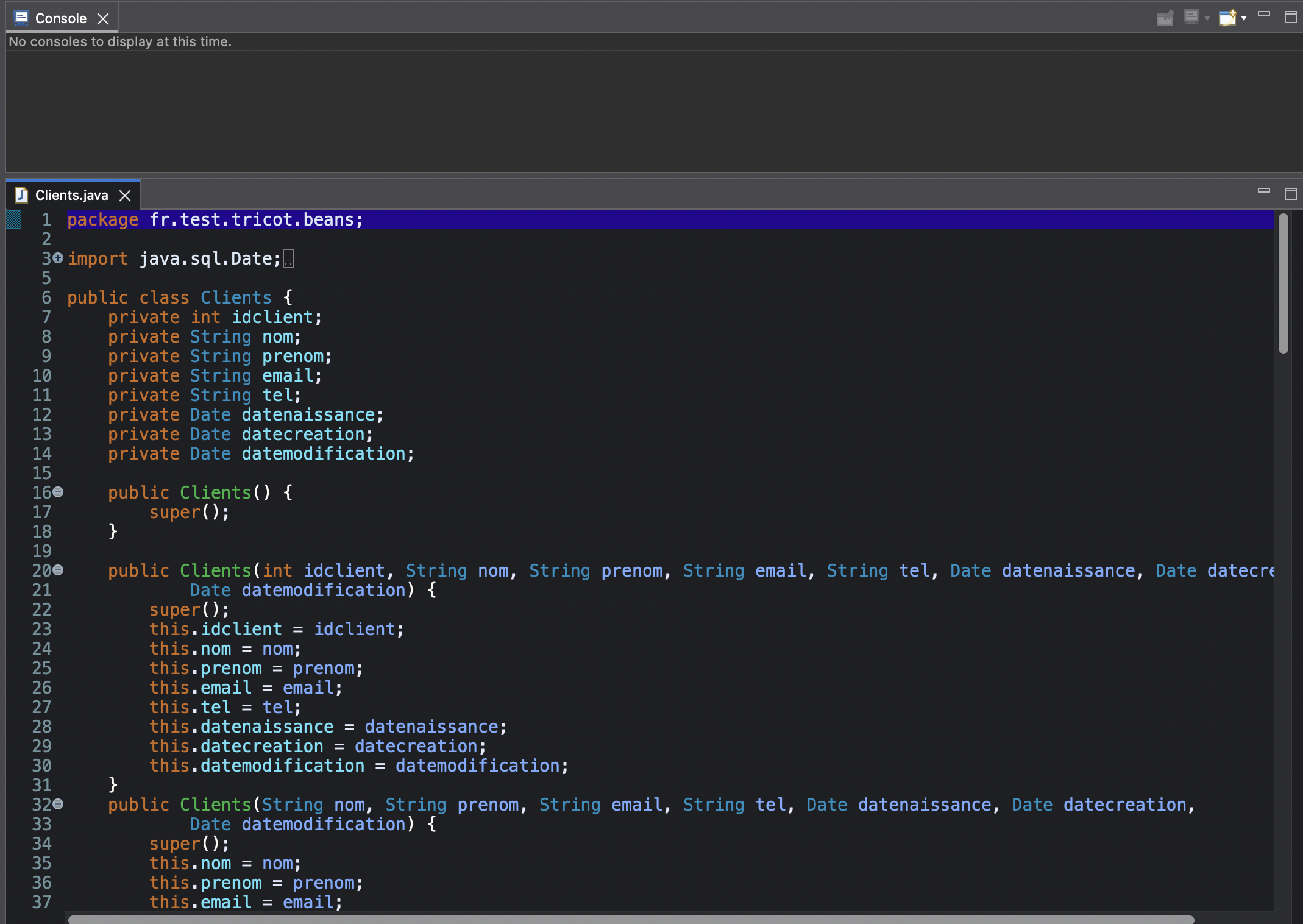
Task: Click the editor vertical scrollbar thumb
Action: [1283, 283]
